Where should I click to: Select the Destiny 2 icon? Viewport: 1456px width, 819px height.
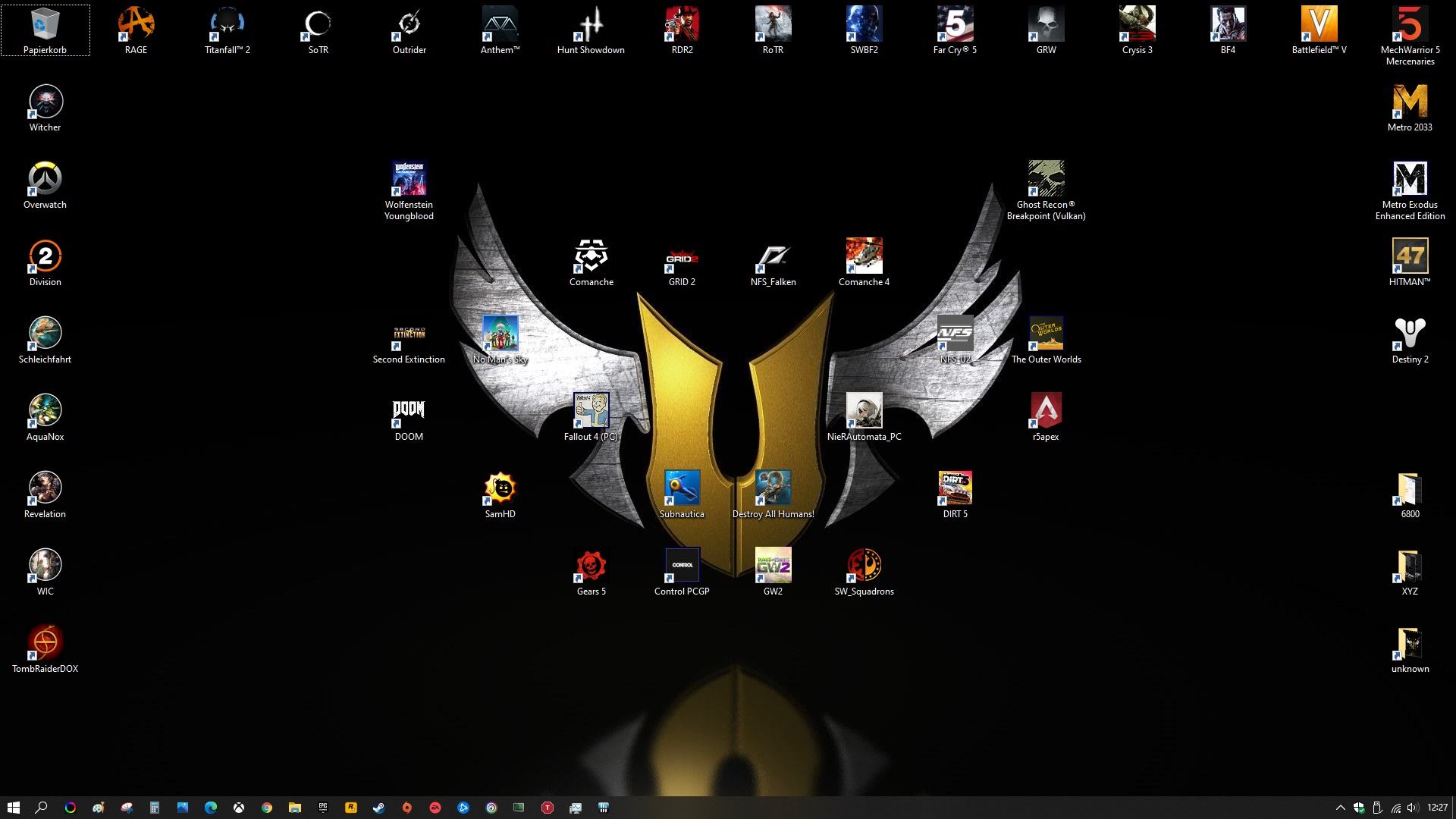coord(1410,334)
